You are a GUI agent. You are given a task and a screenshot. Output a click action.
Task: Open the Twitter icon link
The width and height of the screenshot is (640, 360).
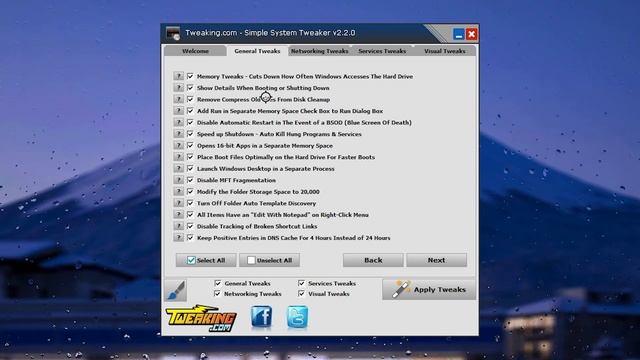(298, 317)
